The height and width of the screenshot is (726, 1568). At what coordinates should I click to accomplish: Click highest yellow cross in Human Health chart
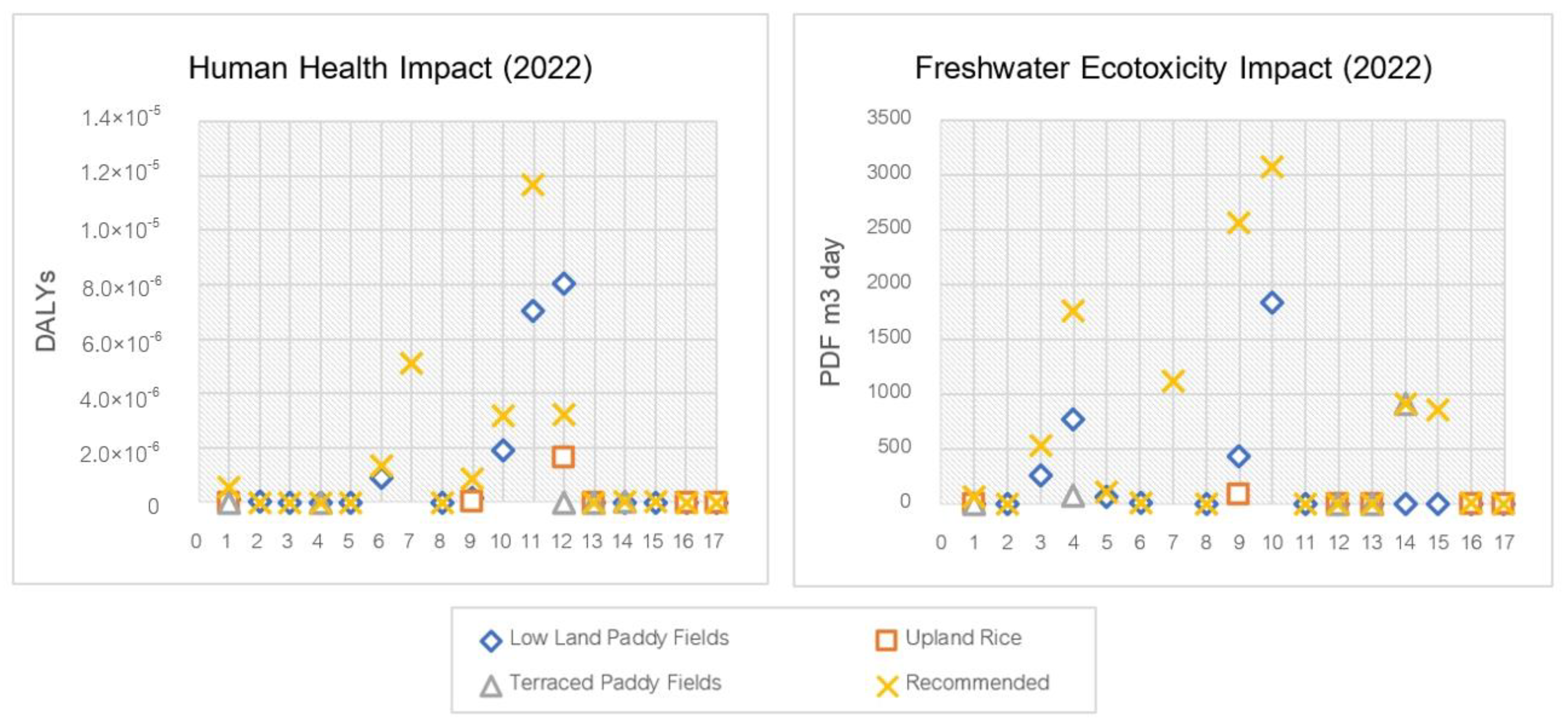pyautogui.click(x=533, y=184)
